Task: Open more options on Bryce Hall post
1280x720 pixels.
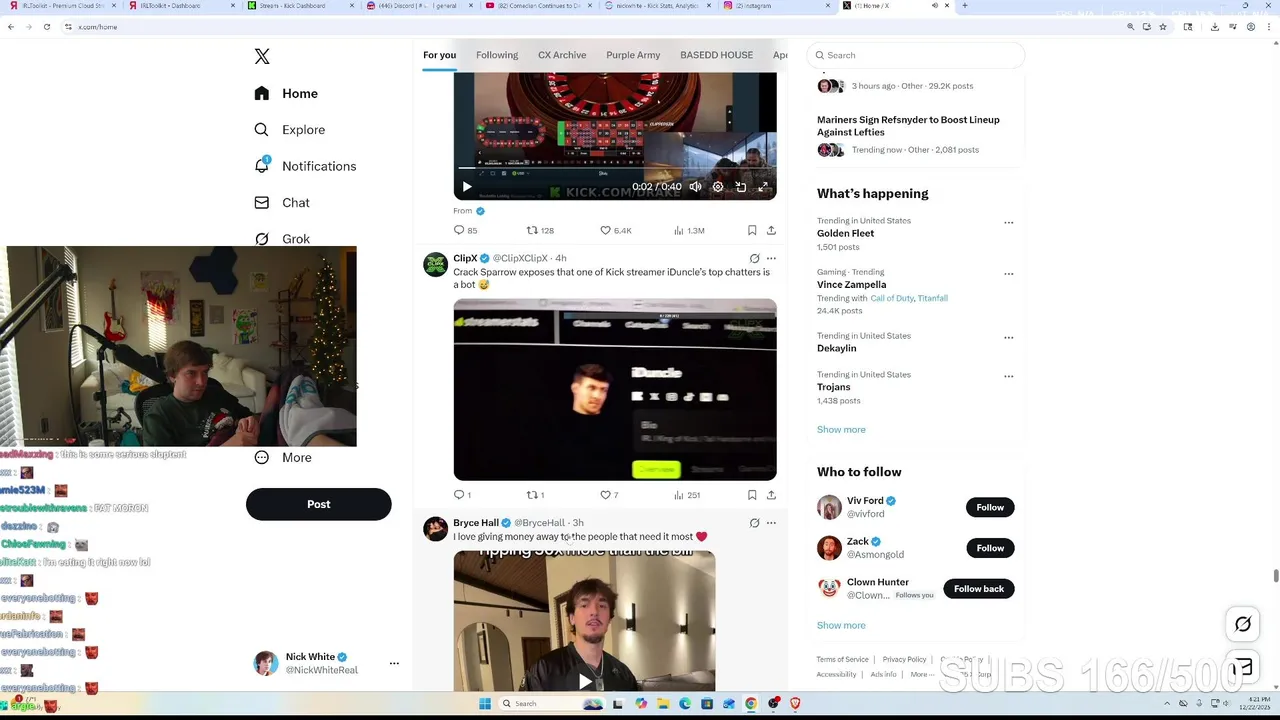Action: [771, 523]
